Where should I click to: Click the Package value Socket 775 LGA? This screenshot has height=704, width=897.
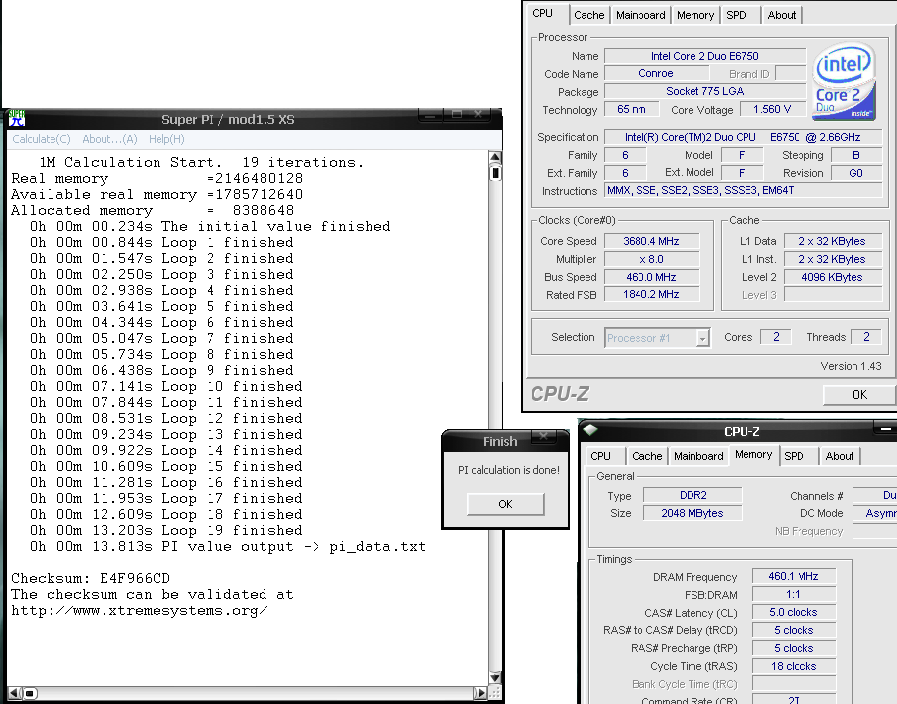(705, 91)
